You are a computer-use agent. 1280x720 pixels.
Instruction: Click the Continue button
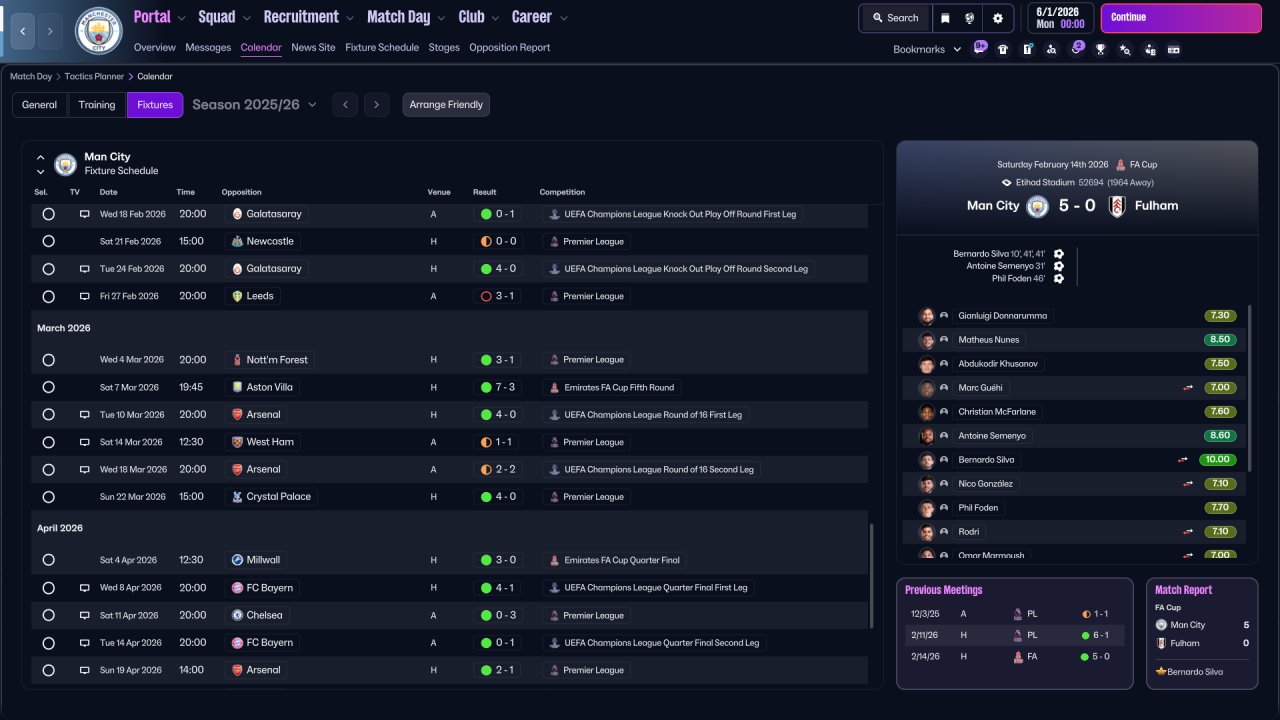click(x=1181, y=18)
